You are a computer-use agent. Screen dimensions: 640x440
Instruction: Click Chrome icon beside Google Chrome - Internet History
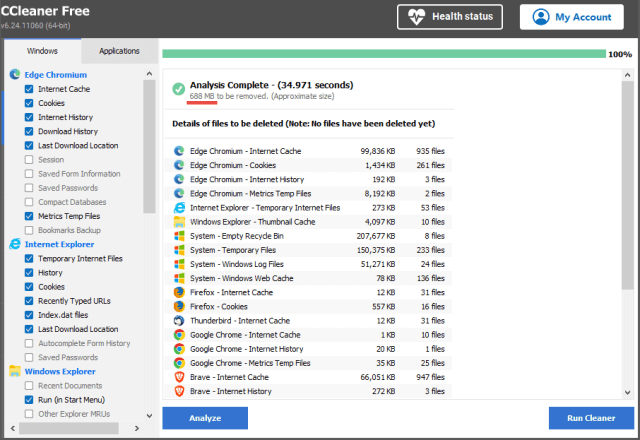coord(179,349)
